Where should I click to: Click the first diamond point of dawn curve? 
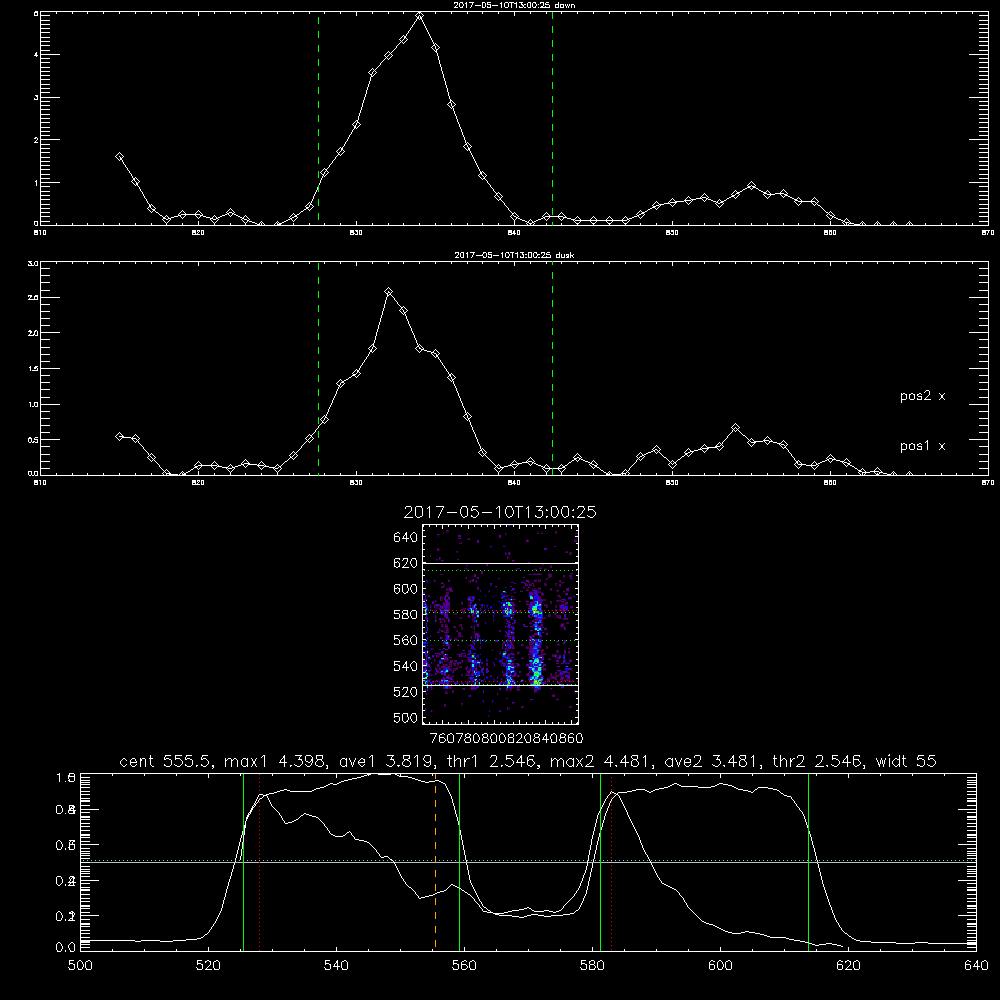[119, 156]
